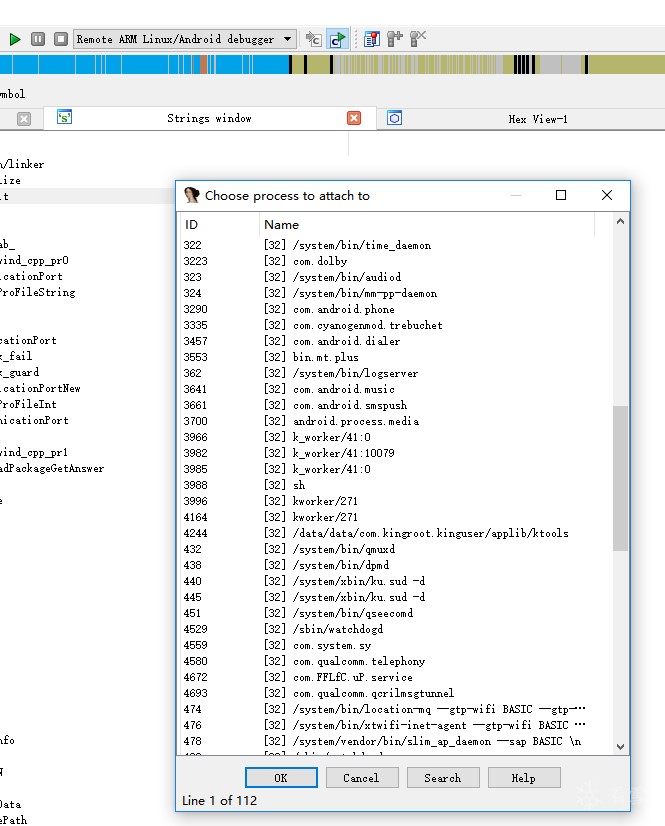Select process 3290 com.android.phone

click(x=396, y=309)
